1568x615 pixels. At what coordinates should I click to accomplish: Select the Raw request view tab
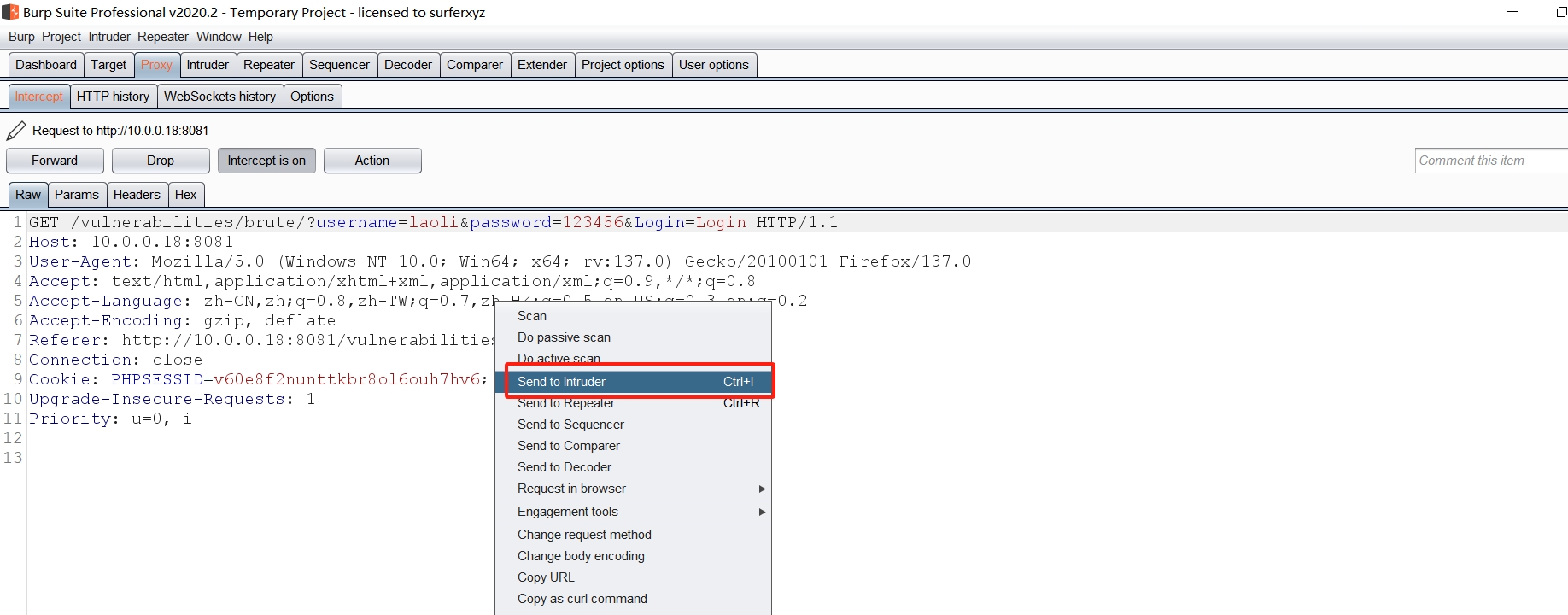tap(28, 195)
